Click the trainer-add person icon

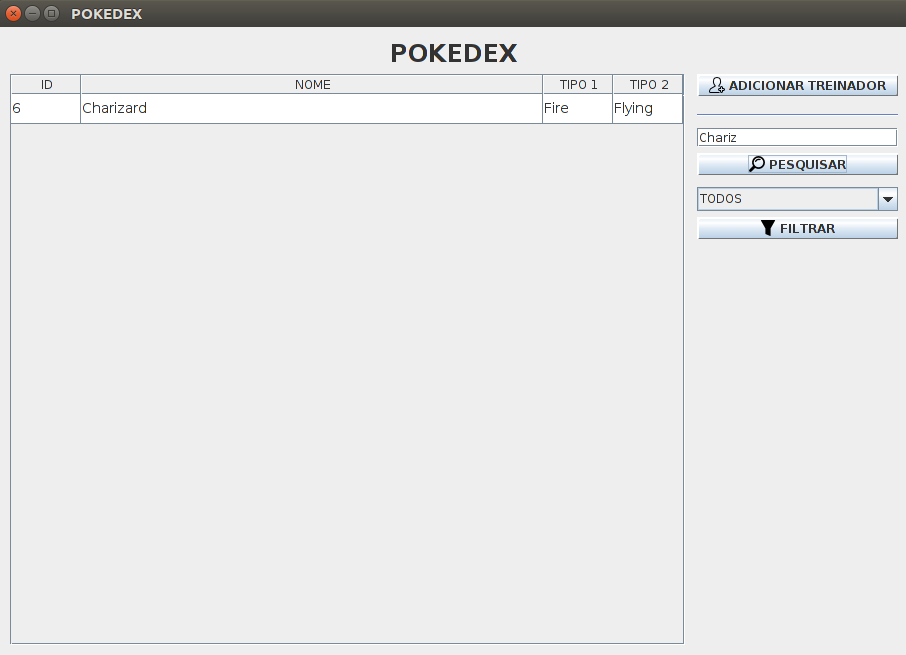[x=716, y=85]
